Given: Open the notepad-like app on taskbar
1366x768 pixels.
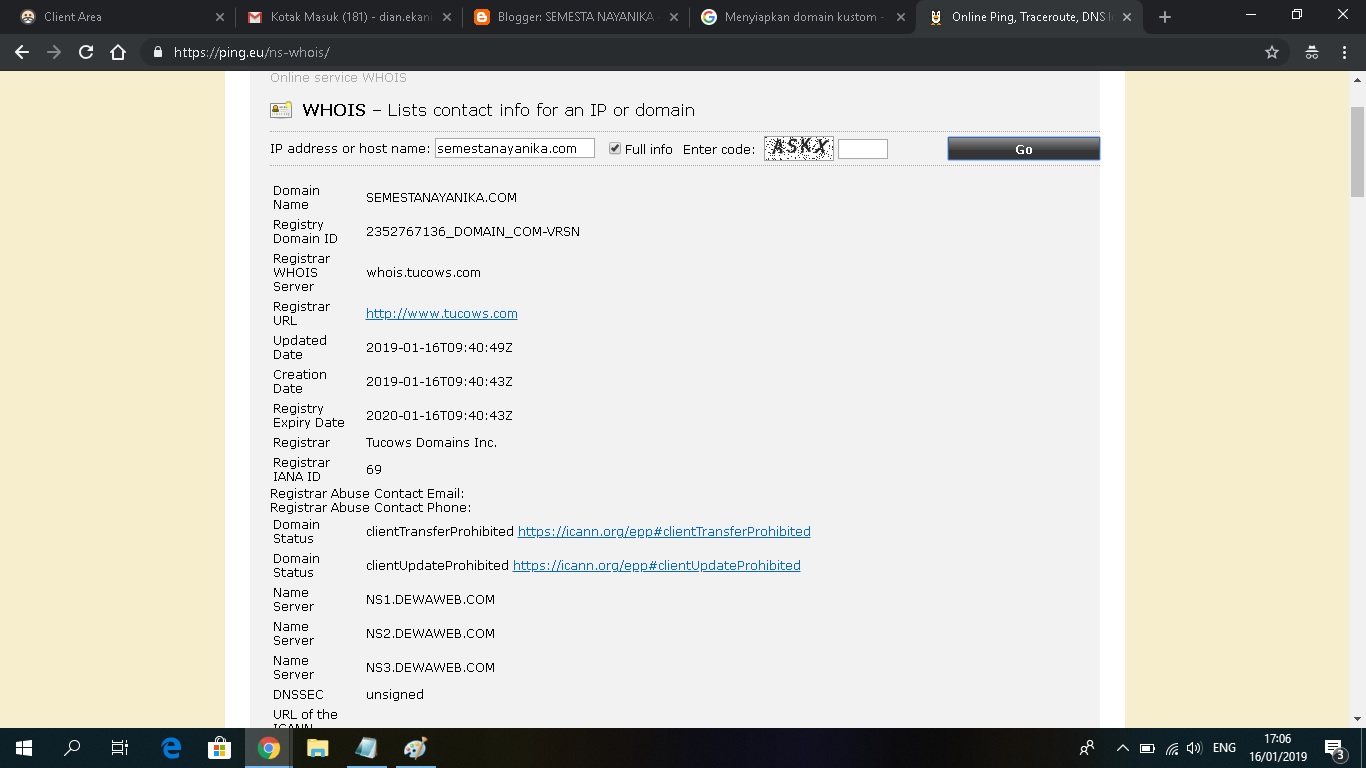Looking at the screenshot, I should point(366,748).
